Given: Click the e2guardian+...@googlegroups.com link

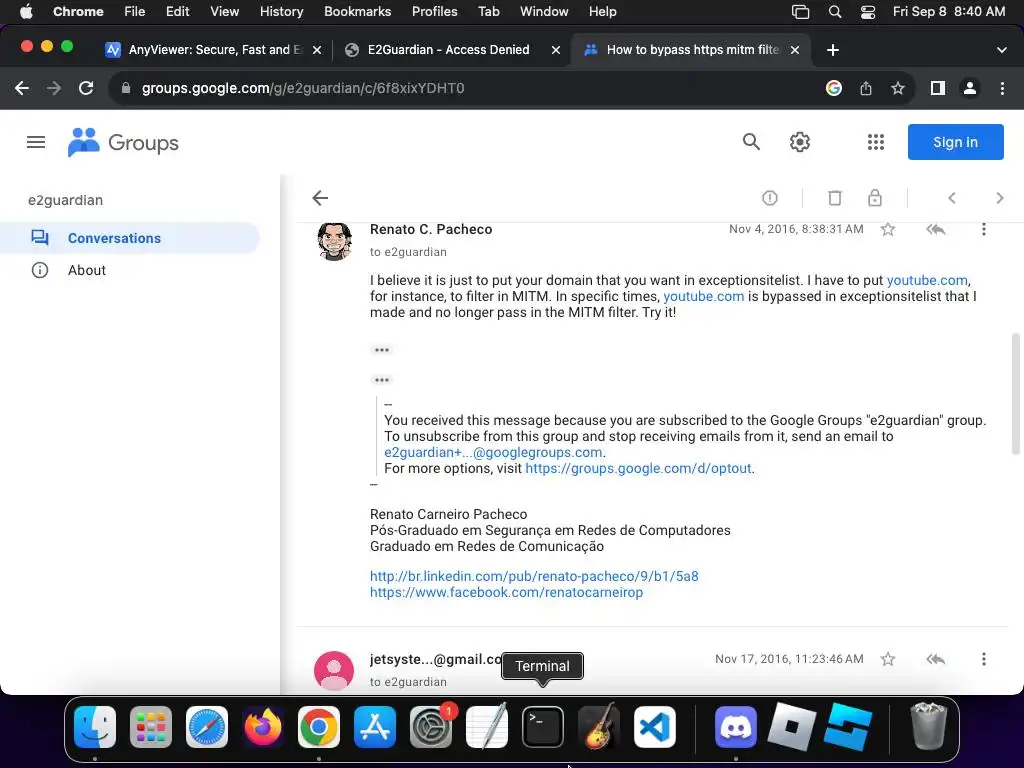Looking at the screenshot, I should click(493, 452).
